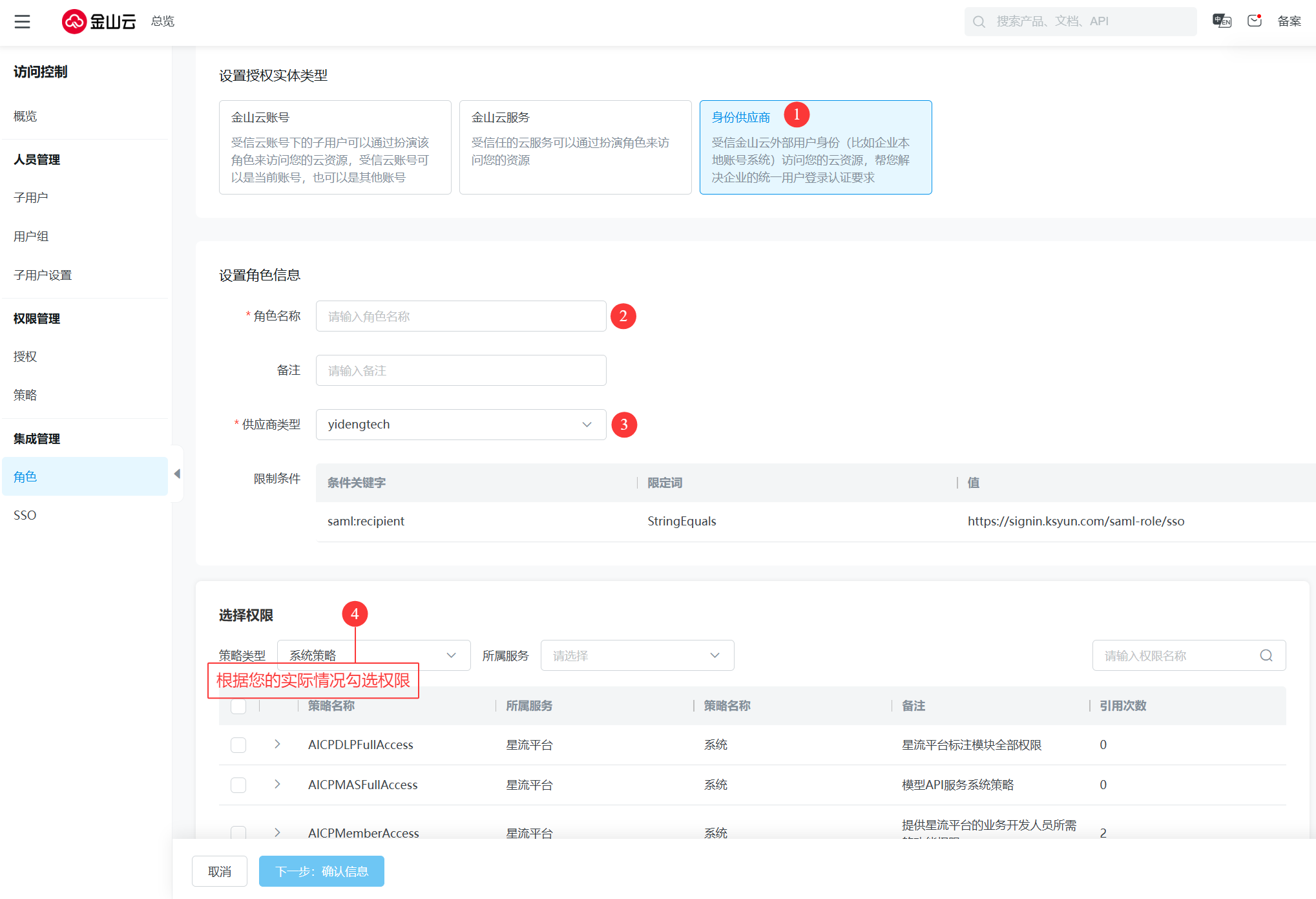Open the 子用户 sidebar item
Screen dimensions: 1316x899
pos(31,198)
